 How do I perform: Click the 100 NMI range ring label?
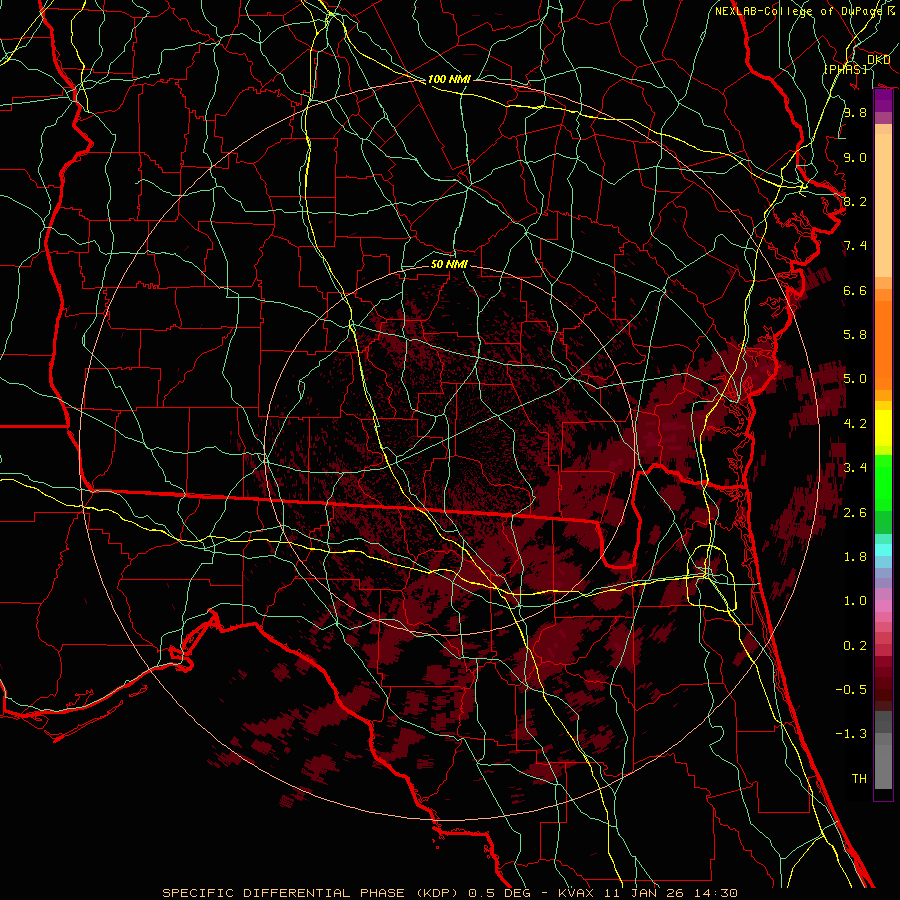(449, 79)
